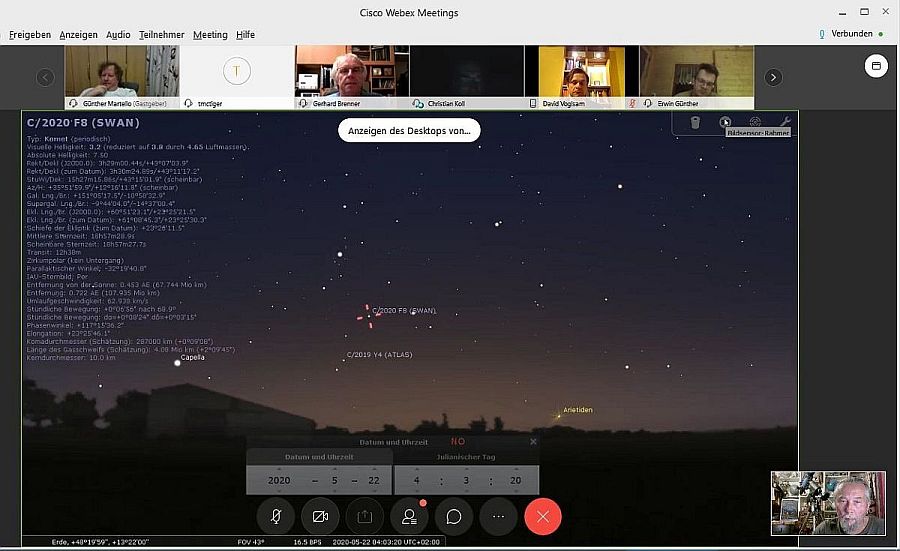Click the concentric circles ocular icon

[x=755, y=122]
